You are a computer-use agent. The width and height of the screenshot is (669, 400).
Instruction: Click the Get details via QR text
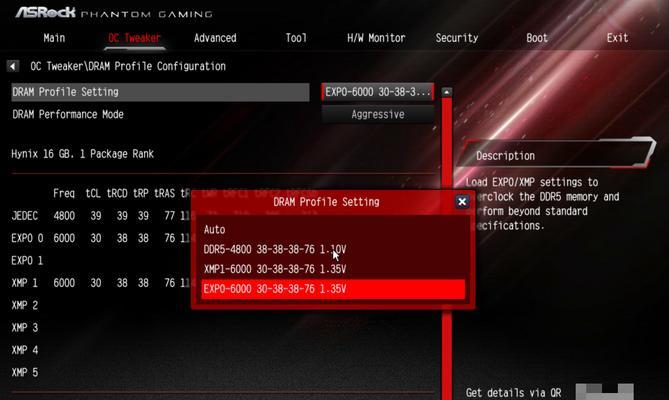pos(514,392)
